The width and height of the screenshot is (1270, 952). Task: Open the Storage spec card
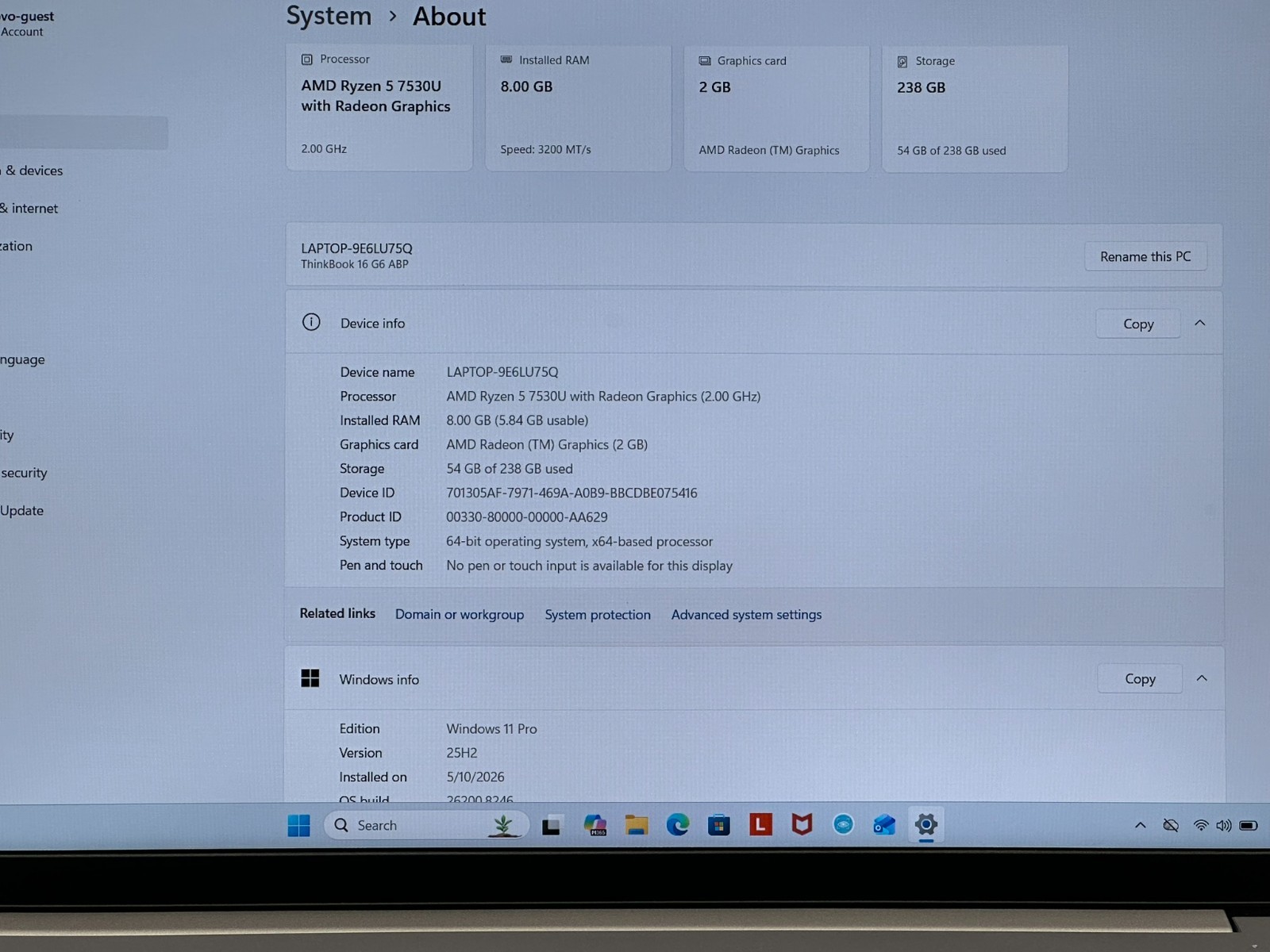coord(975,109)
